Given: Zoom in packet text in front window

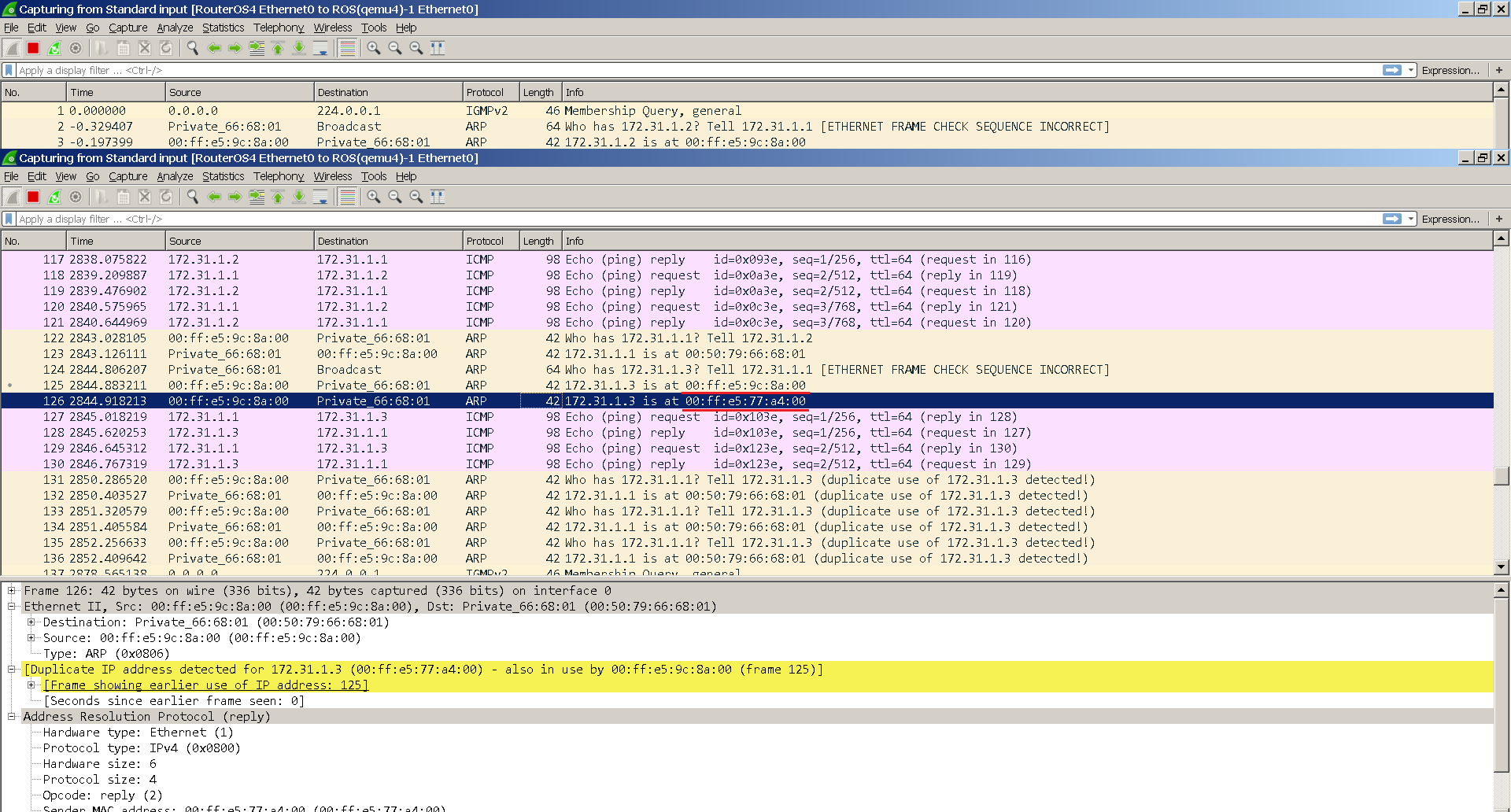Looking at the screenshot, I should (374, 197).
